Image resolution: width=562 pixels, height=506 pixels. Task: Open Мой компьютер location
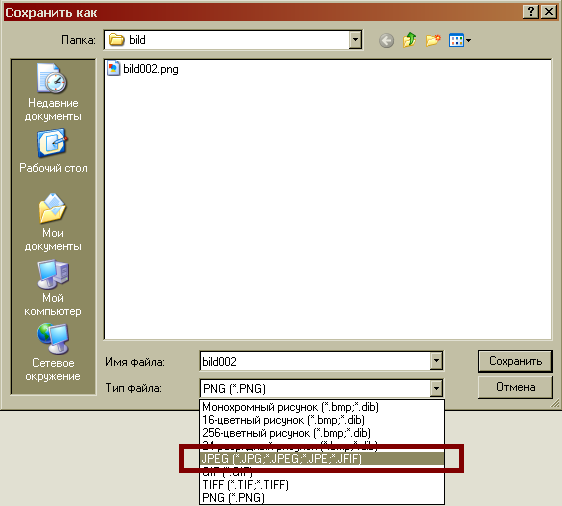pyautogui.click(x=53, y=288)
